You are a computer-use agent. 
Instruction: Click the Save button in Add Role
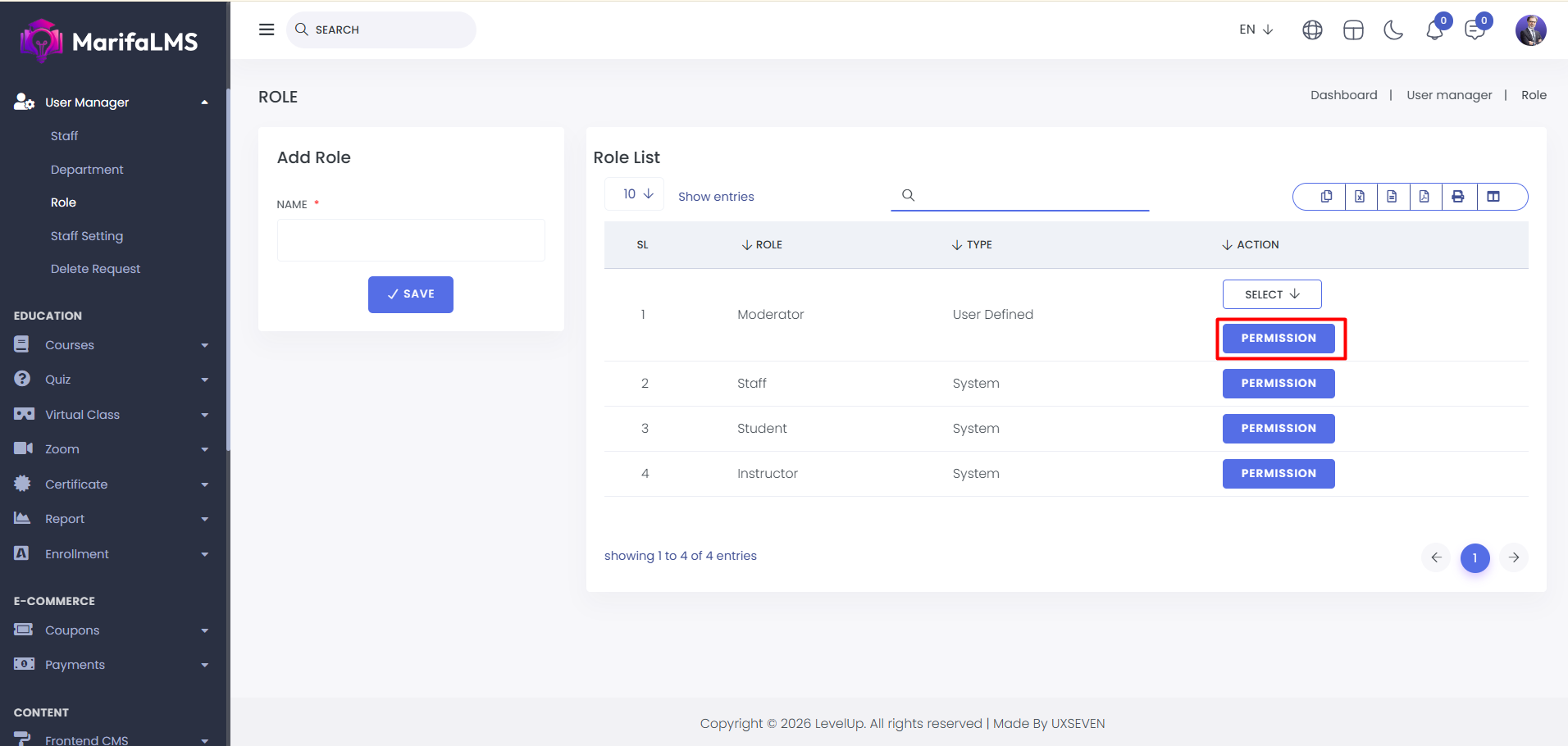click(410, 294)
